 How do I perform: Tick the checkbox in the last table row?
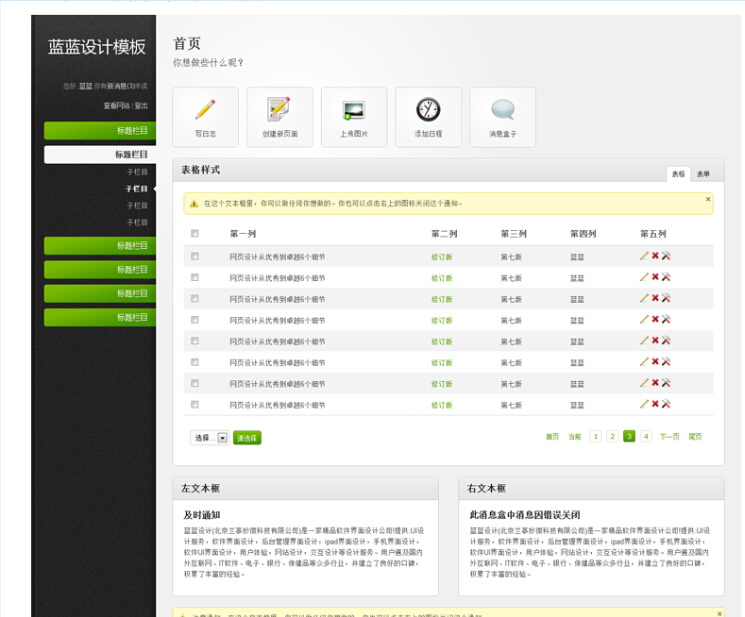click(x=195, y=405)
